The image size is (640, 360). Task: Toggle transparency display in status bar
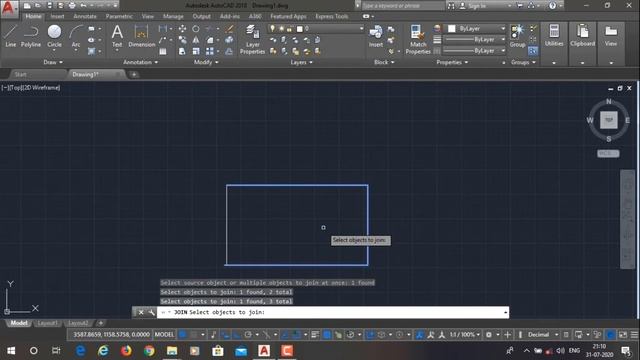[327, 335]
